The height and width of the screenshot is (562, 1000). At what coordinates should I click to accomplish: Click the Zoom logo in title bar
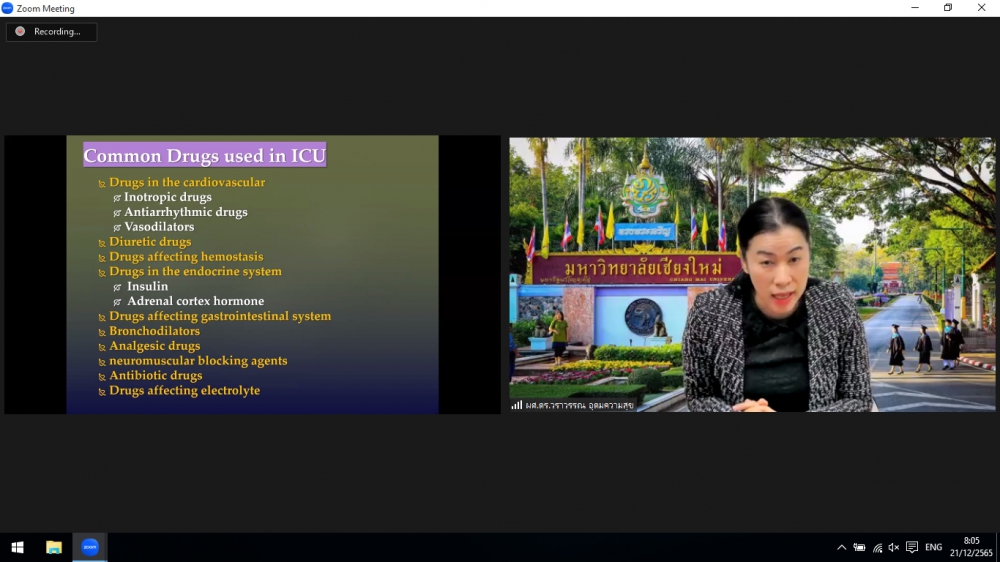8,8
